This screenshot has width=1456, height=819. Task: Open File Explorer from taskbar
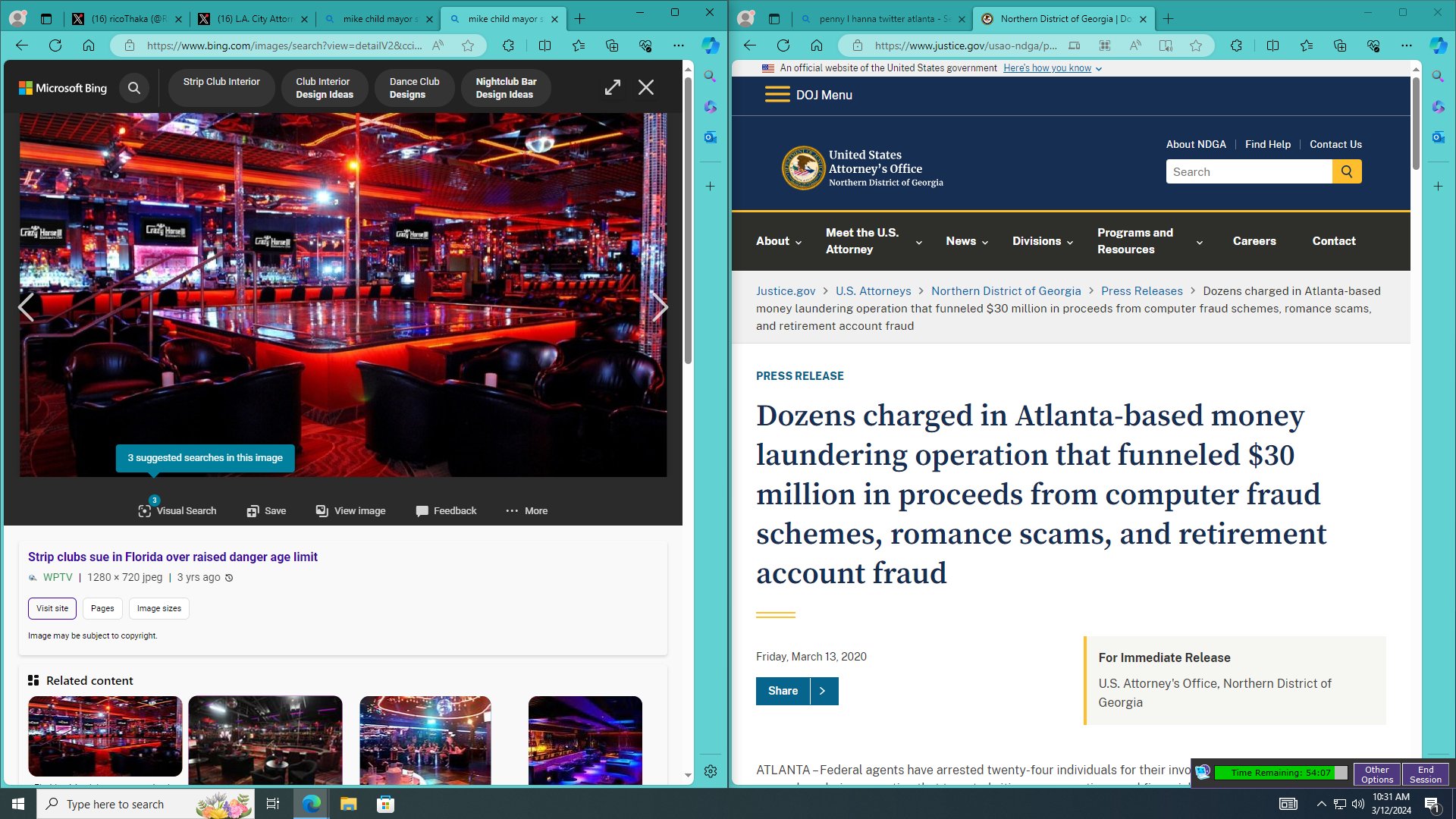[x=348, y=804]
